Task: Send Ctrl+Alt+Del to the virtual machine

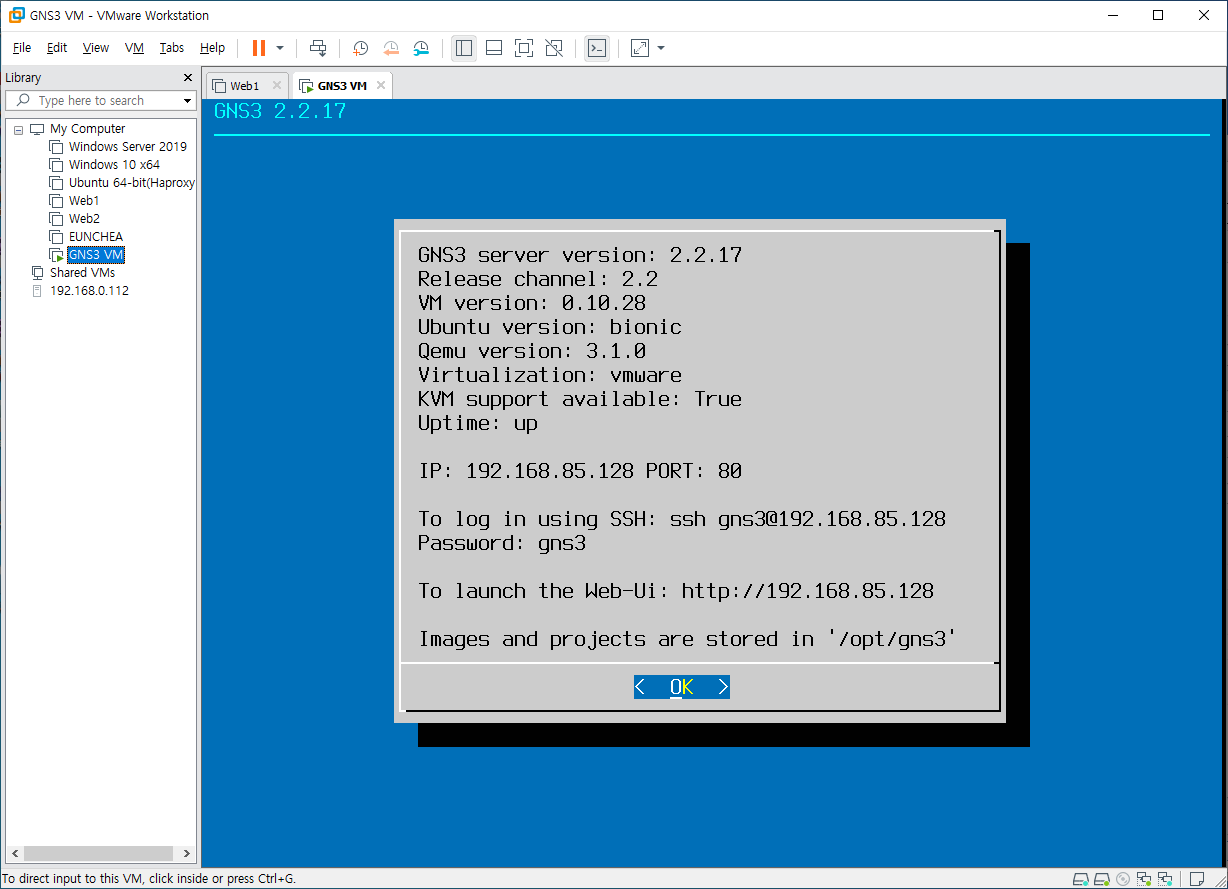Action: tap(318, 48)
